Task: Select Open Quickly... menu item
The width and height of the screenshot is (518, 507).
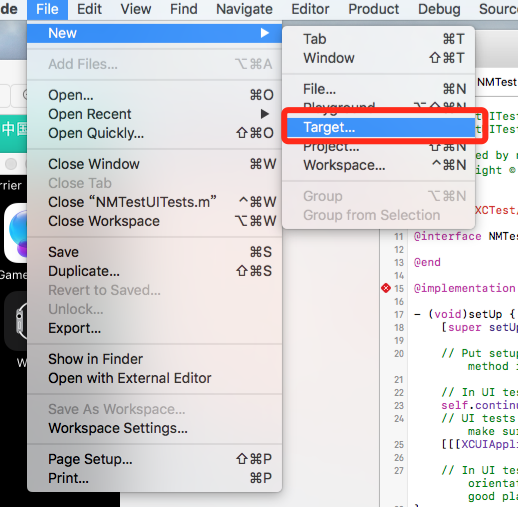Action: pos(154,133)
